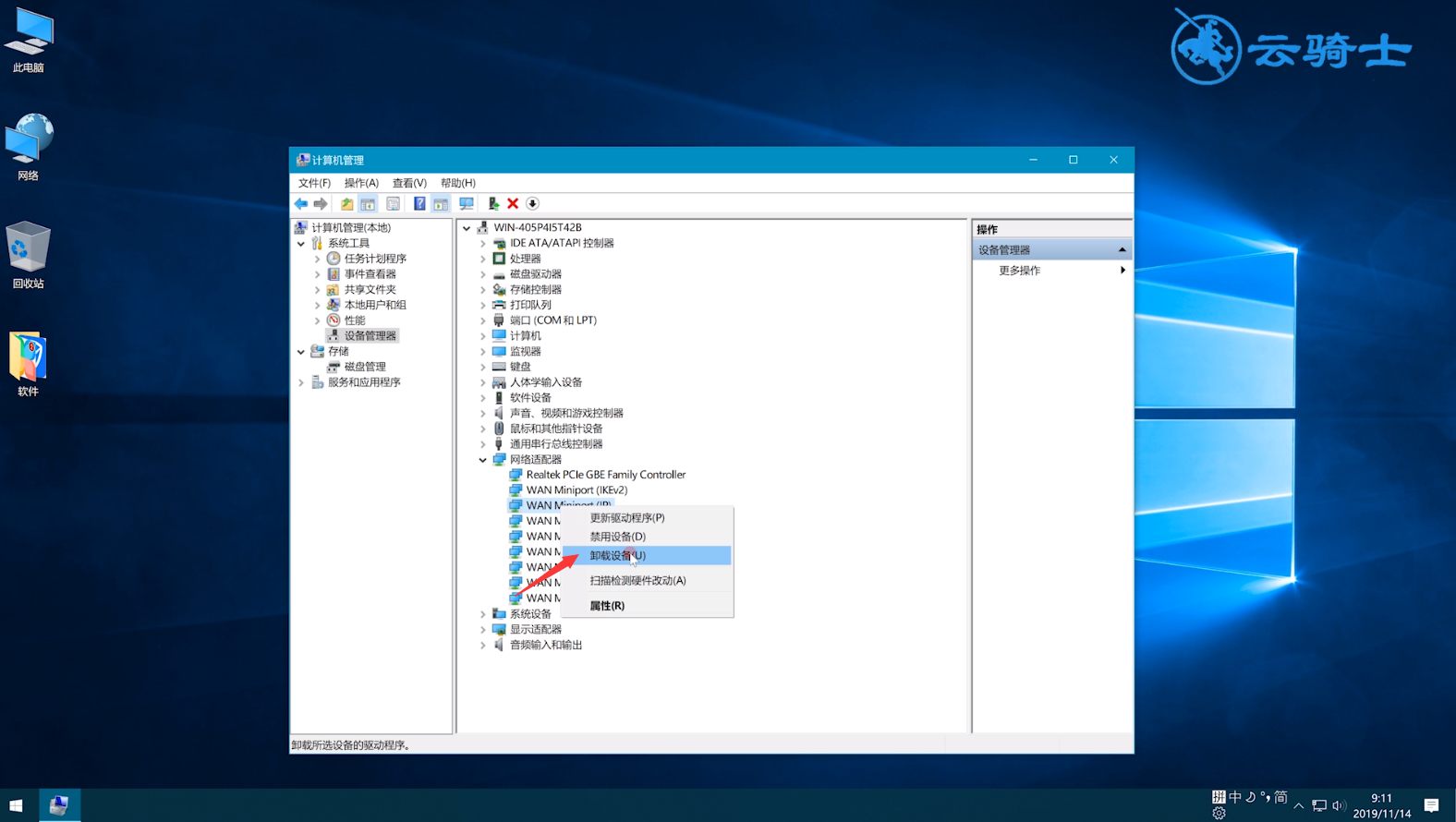The height and width of the screenshot is (822, 1456).
Task: Open the volume icon in system tray
Action: tap(1339, 806)
